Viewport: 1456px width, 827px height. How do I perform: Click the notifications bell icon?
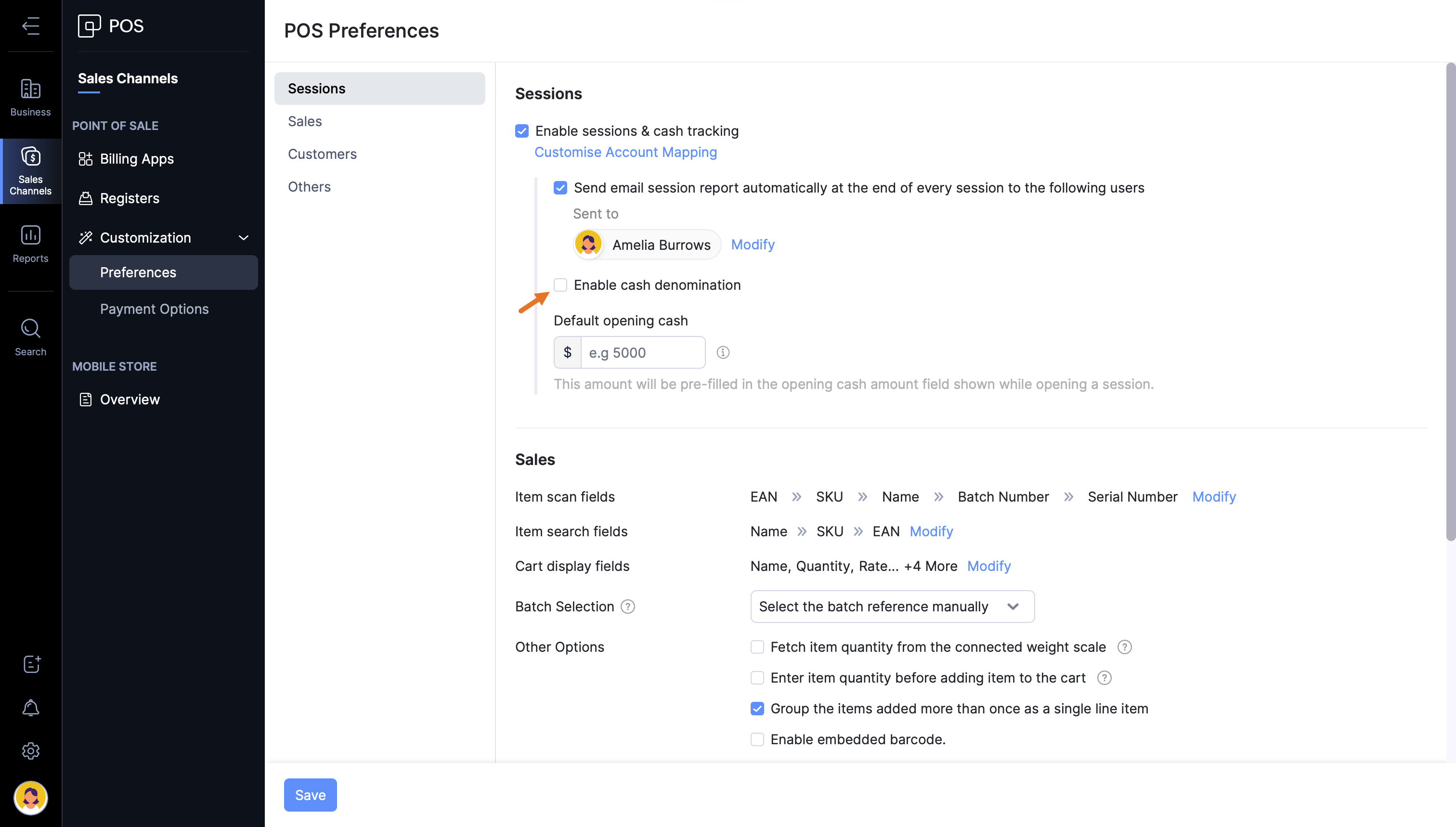coord(31,708)
